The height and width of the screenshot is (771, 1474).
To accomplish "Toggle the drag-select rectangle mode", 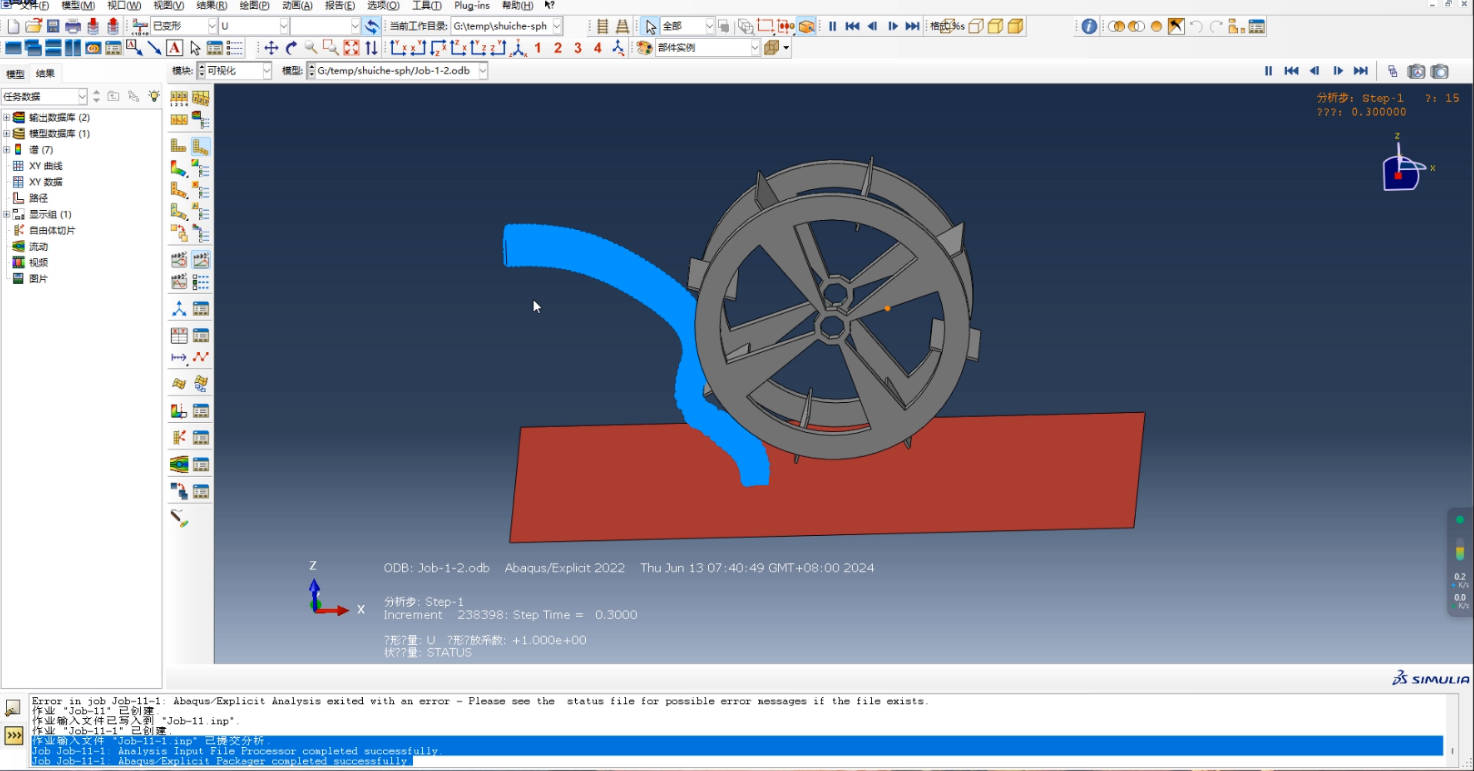I will tap(765, 26).
